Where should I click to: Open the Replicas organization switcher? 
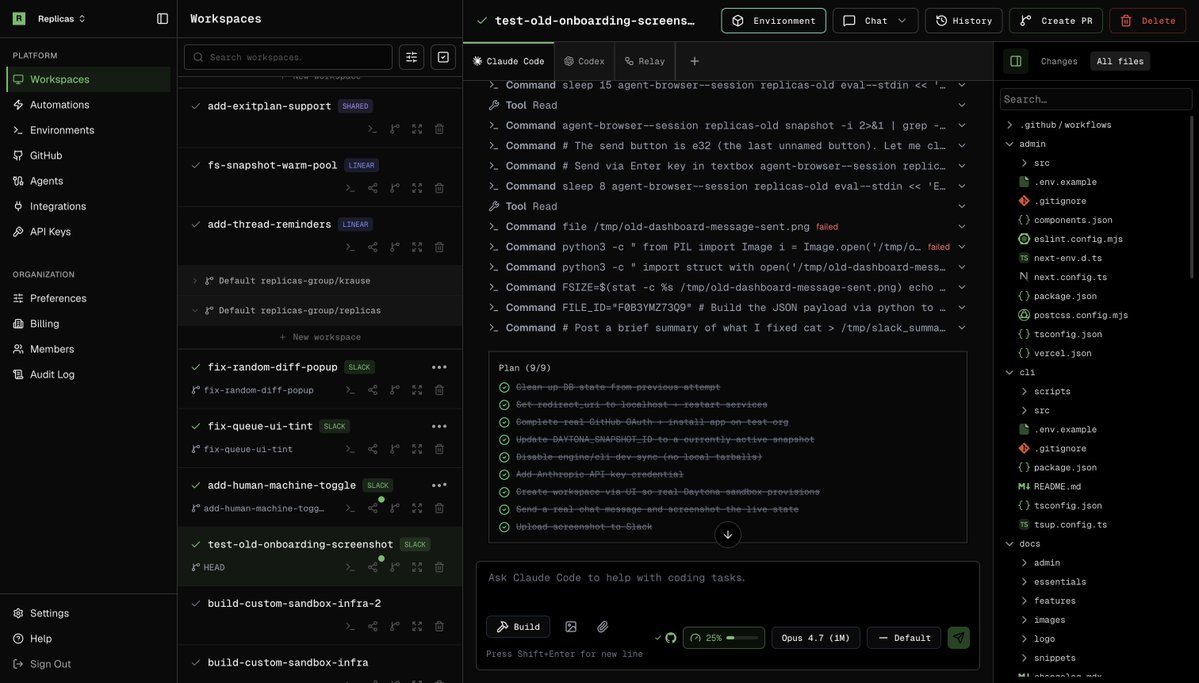coord(50,18)
